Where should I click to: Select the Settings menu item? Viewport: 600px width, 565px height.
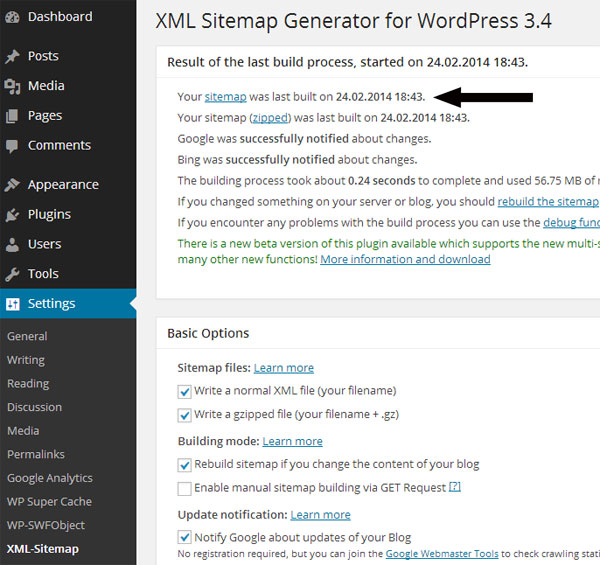click(68, 304)
